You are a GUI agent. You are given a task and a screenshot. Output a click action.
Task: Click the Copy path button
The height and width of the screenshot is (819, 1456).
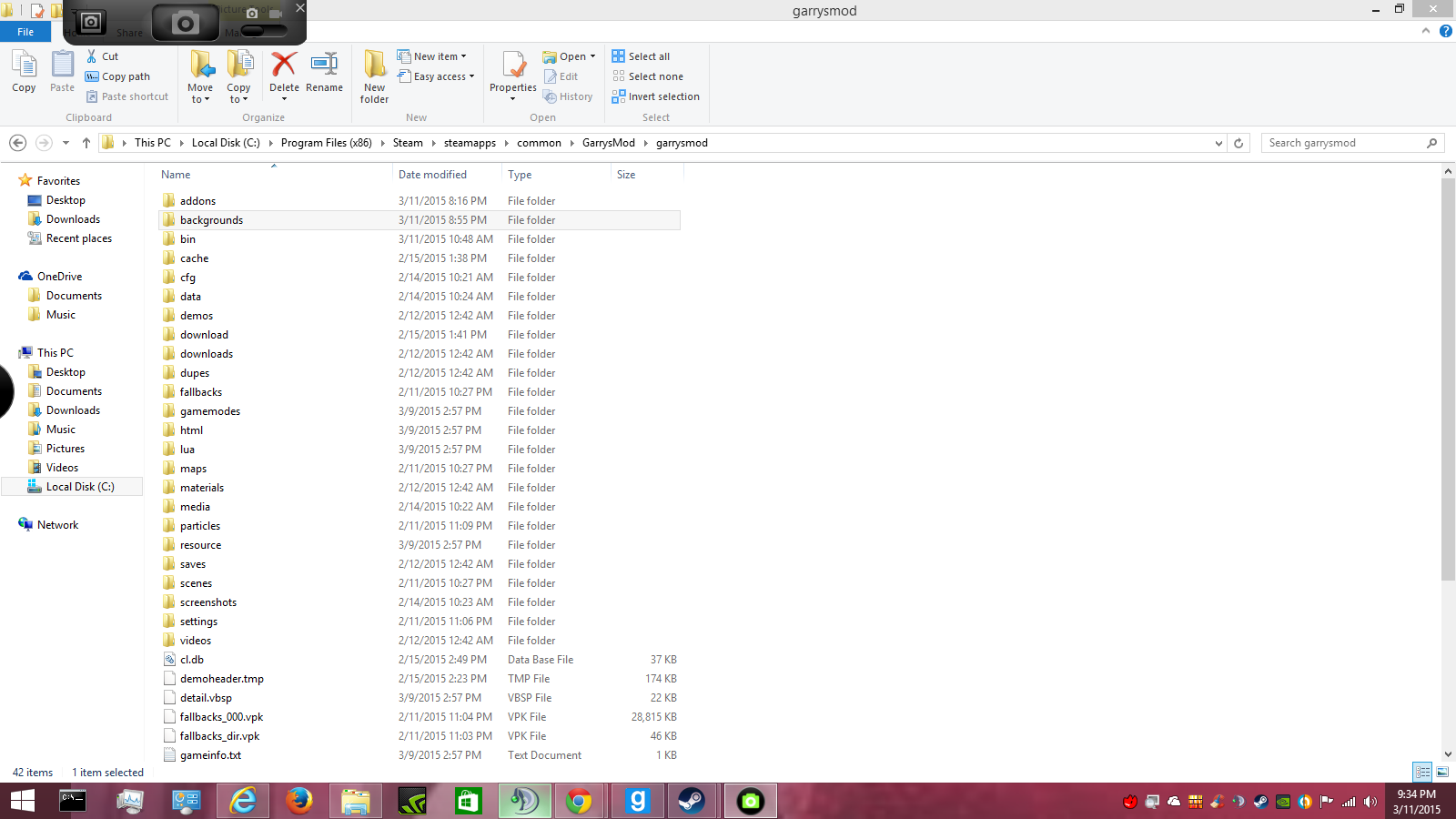click(x=117, y=76)
